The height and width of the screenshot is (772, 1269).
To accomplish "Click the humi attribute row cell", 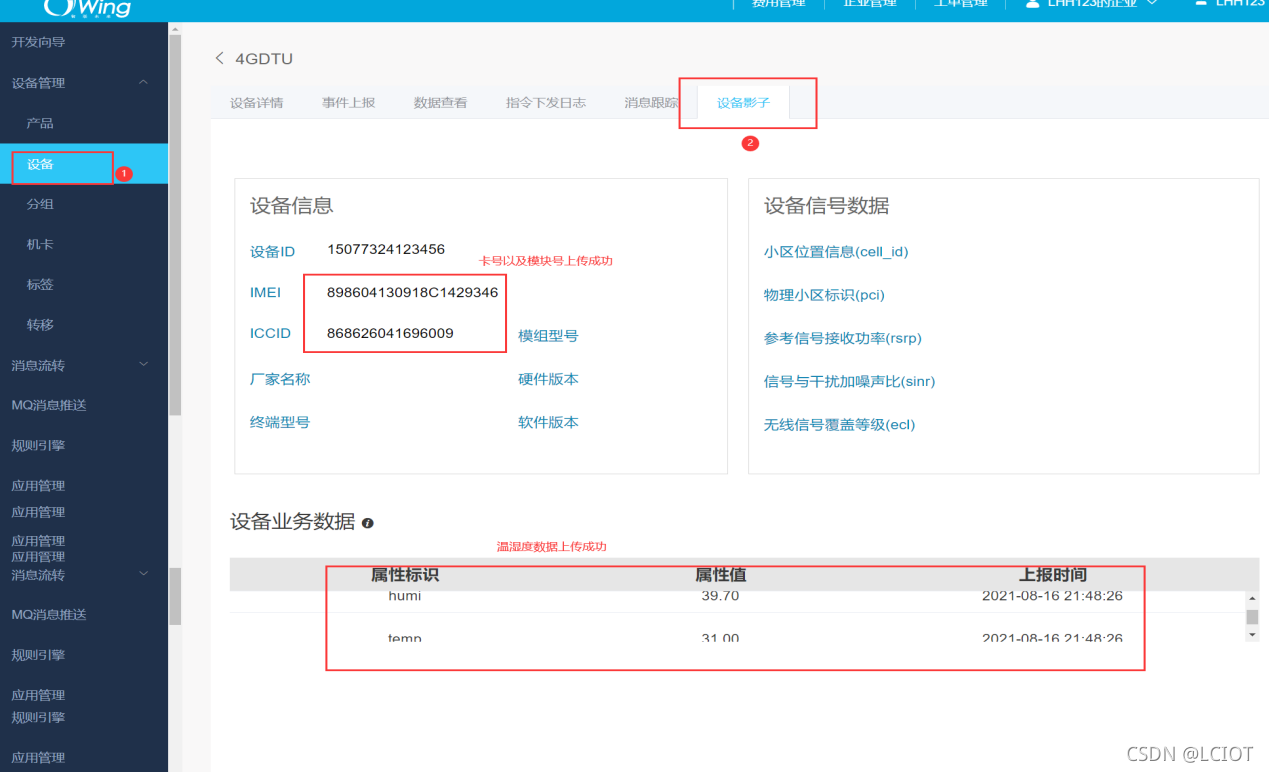I will click(x=405, y=596).
